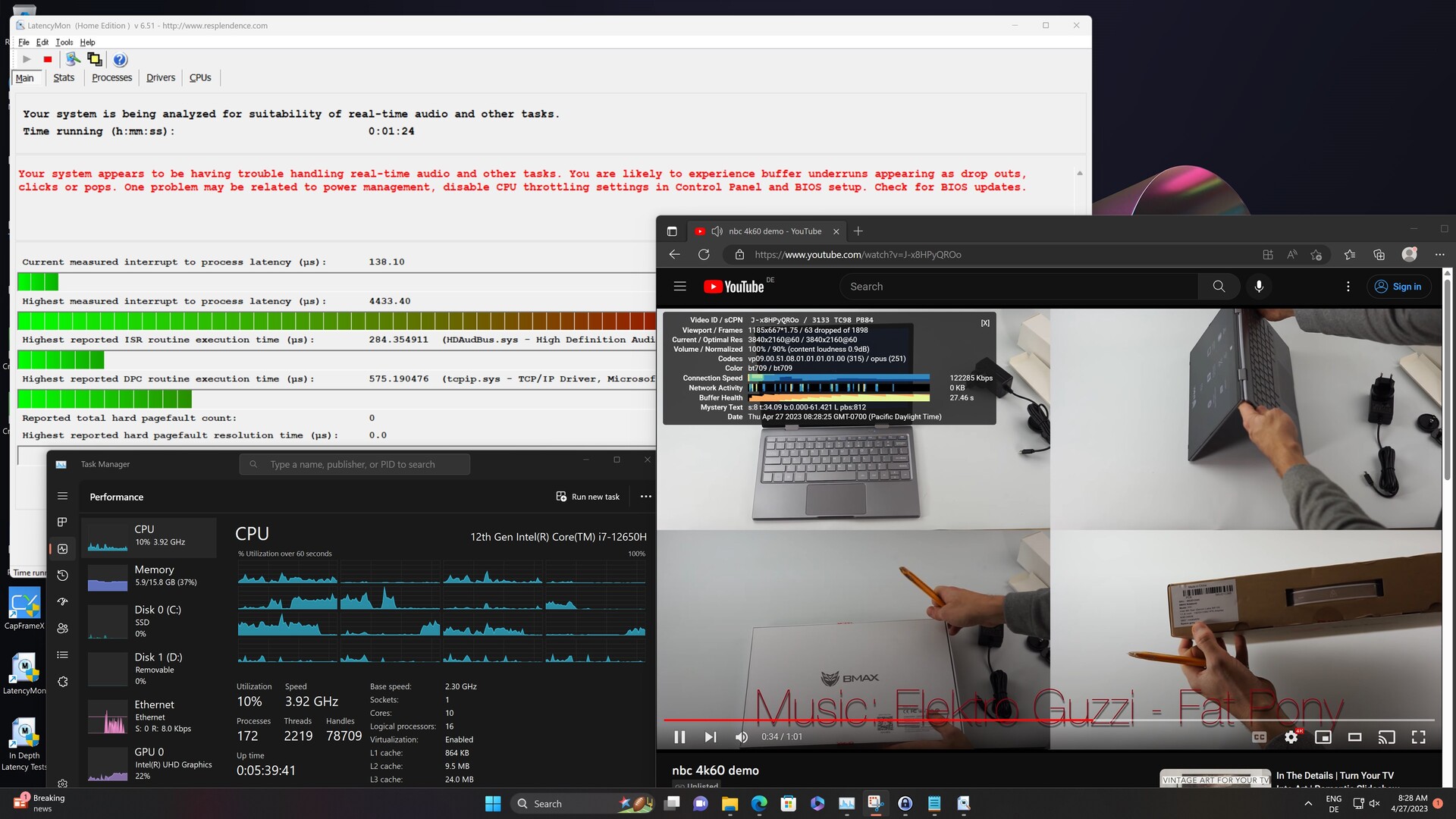Show hidden system tray icons chevron
The width and height of the screenshot is (1456, 819).
point(1308,803)
